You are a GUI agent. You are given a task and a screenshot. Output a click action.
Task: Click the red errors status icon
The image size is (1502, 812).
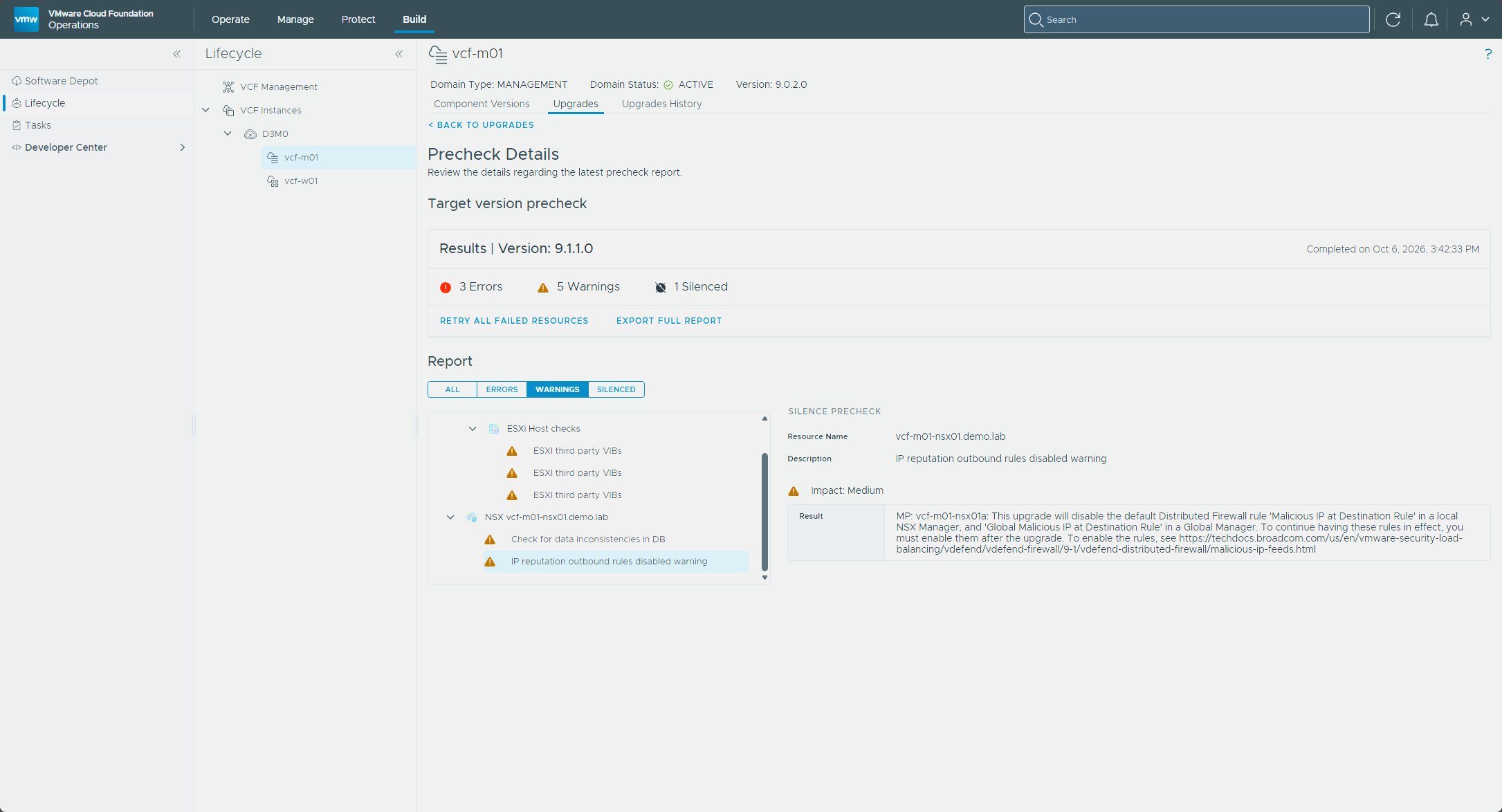click(x=446, y=288)
